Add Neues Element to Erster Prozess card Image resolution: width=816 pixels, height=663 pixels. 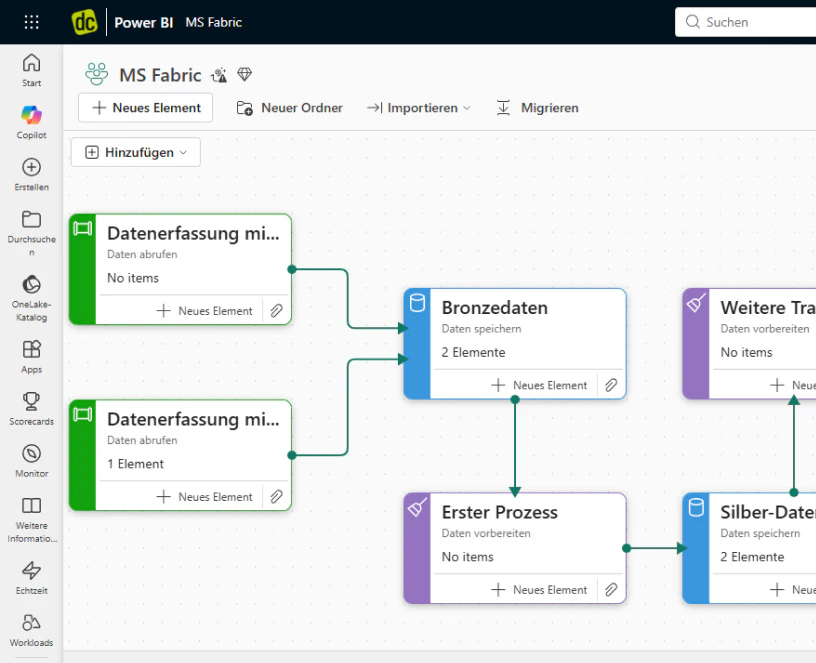[539, 590]
